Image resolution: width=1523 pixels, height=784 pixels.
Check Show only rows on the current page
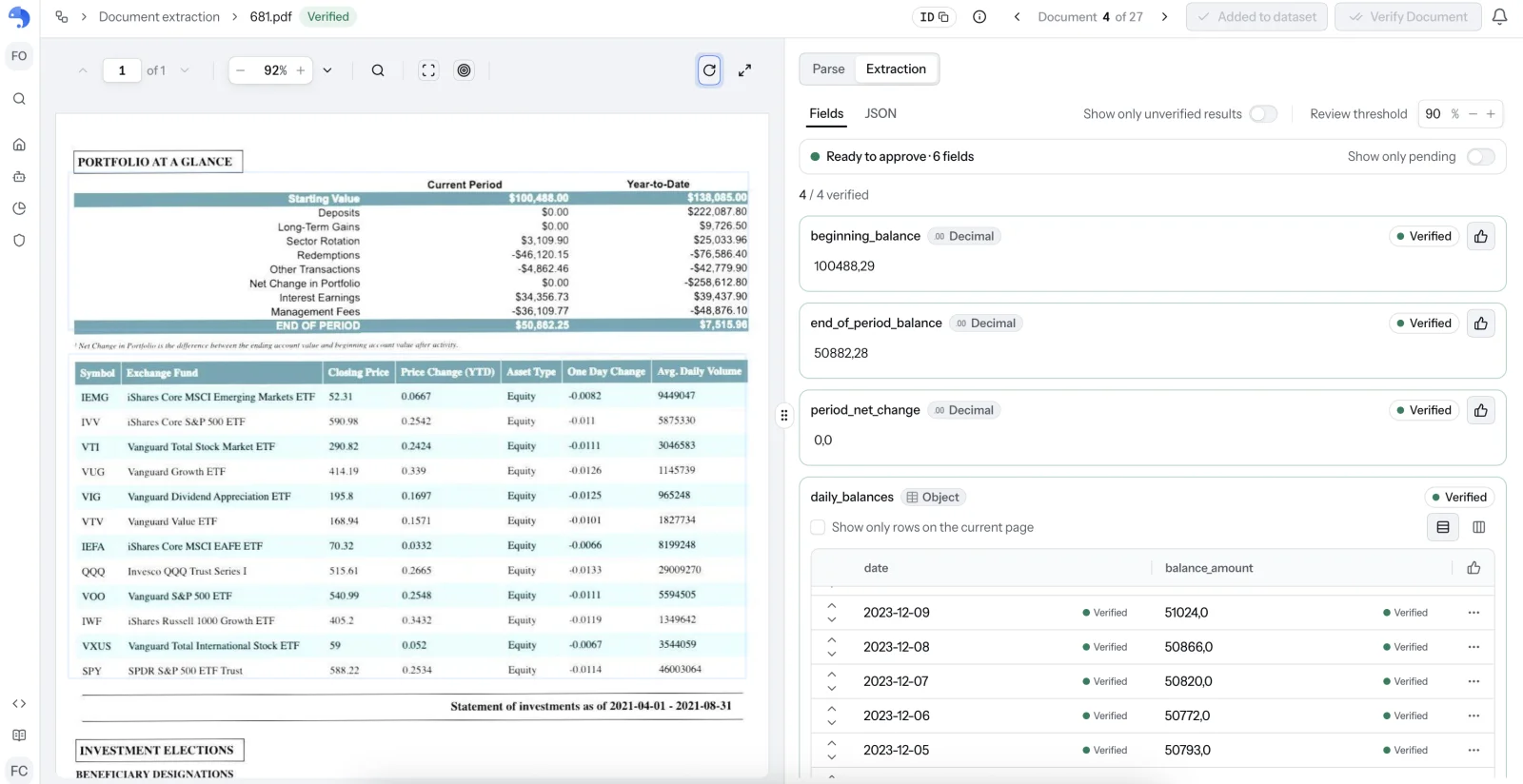[x=818, y=527]
